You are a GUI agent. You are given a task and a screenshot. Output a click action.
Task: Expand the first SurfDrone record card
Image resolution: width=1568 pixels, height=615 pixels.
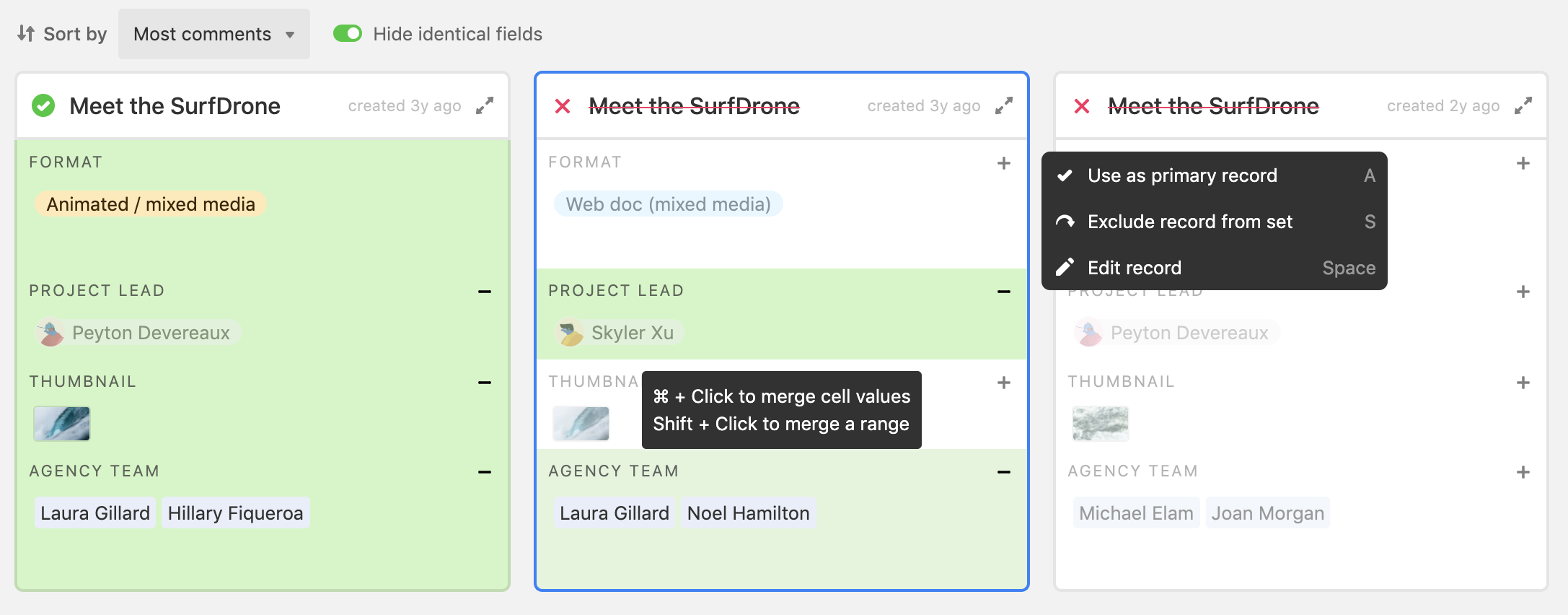click(x=485, y=106)
